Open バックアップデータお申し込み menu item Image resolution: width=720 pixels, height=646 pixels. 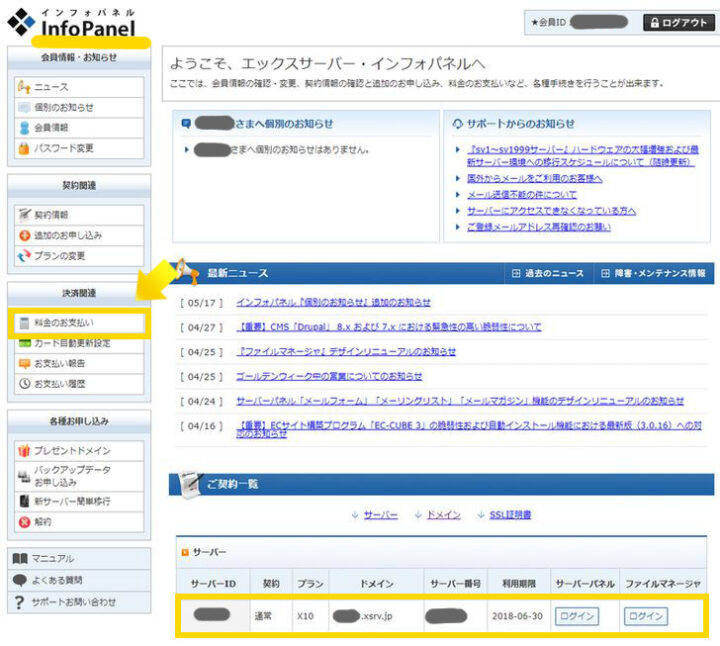click(79, 476)
